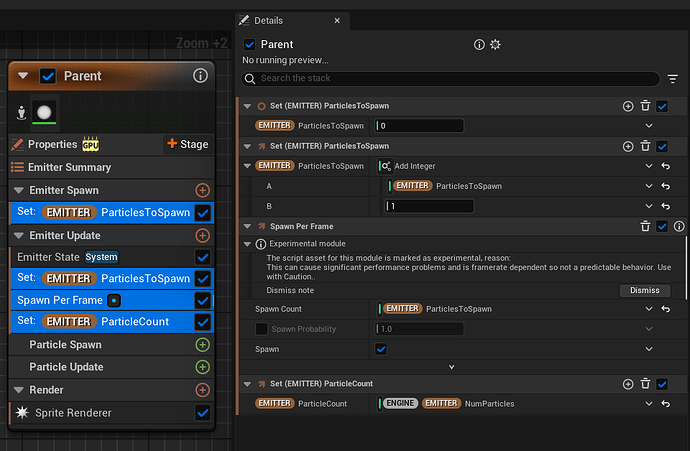Delete the Set ParticleCount module
This screenshot has height=451, width=690.
click(645, 384)
